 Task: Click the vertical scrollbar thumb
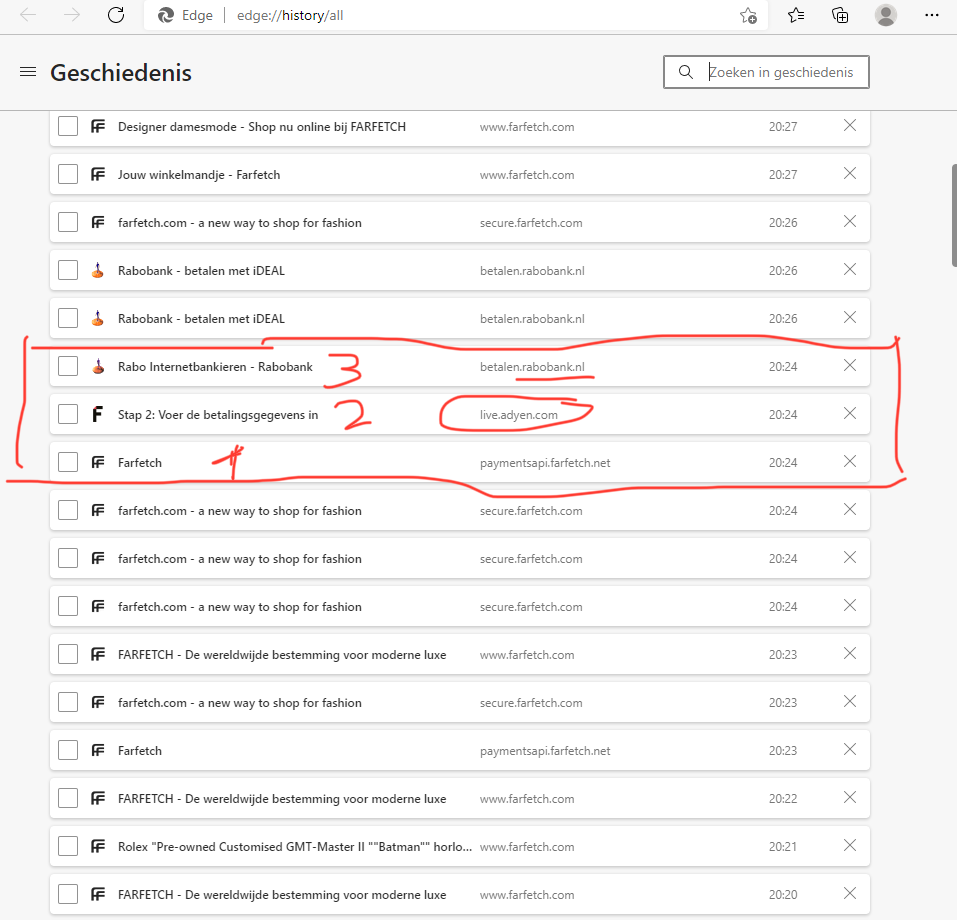(953, 215)
